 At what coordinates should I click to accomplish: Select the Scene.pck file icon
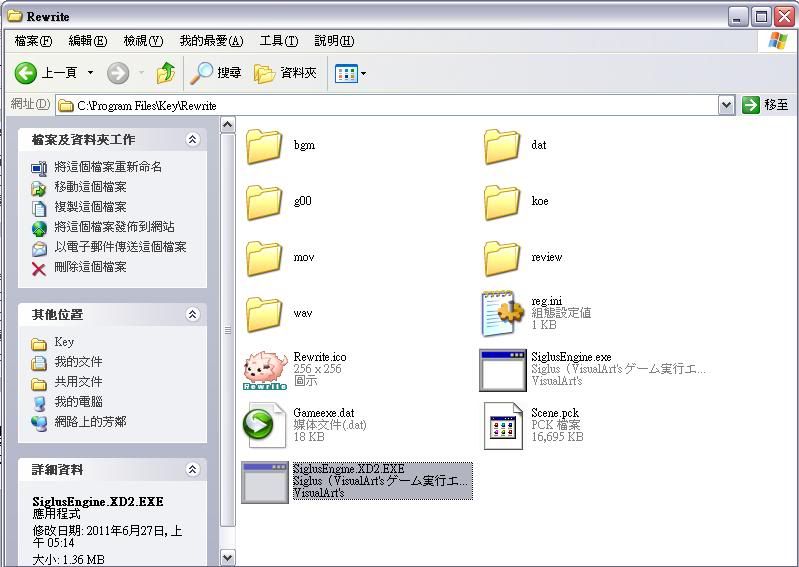[503, 425]
